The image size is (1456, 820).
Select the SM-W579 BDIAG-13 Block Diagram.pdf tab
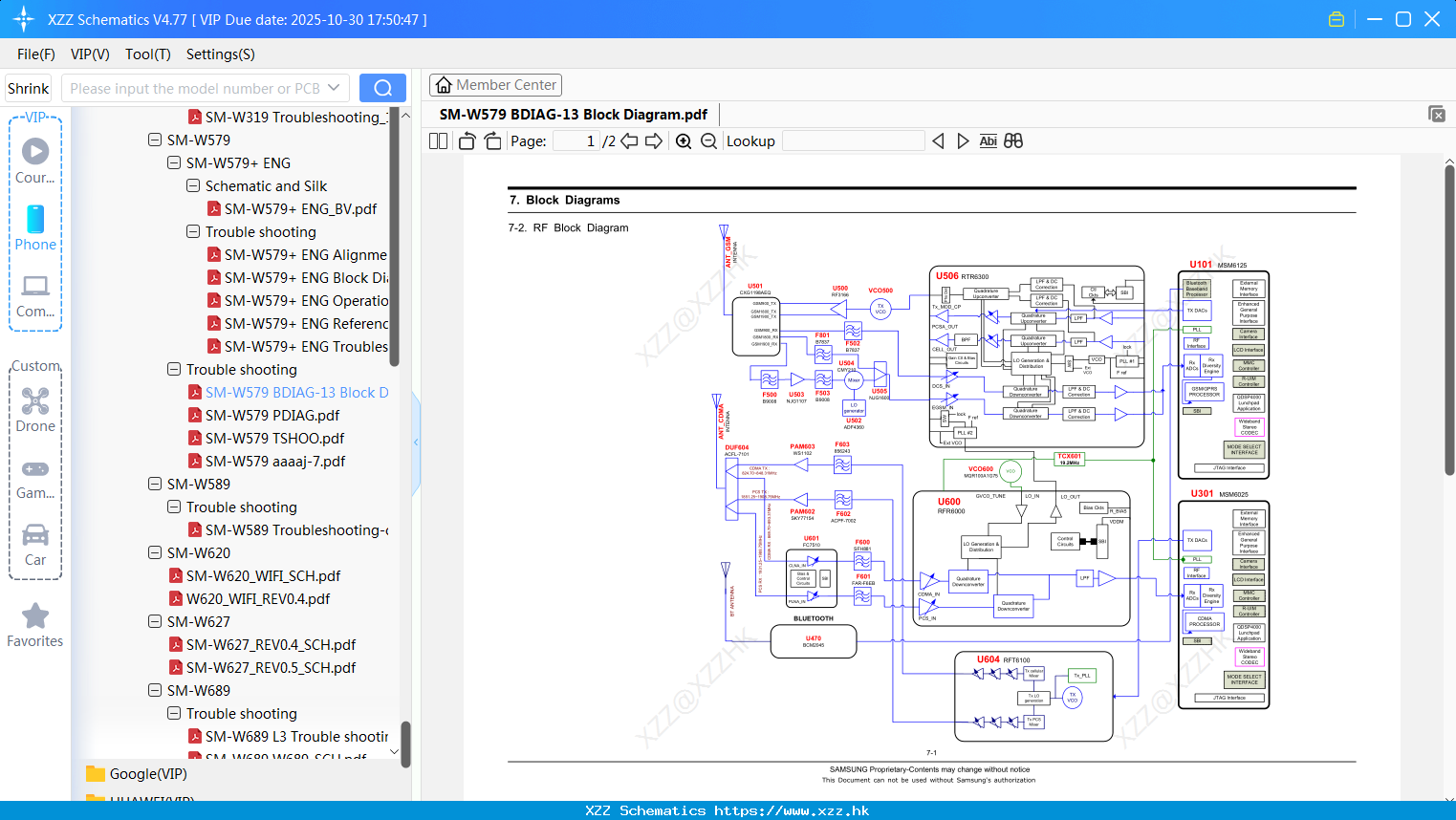(x=573, y=114)
